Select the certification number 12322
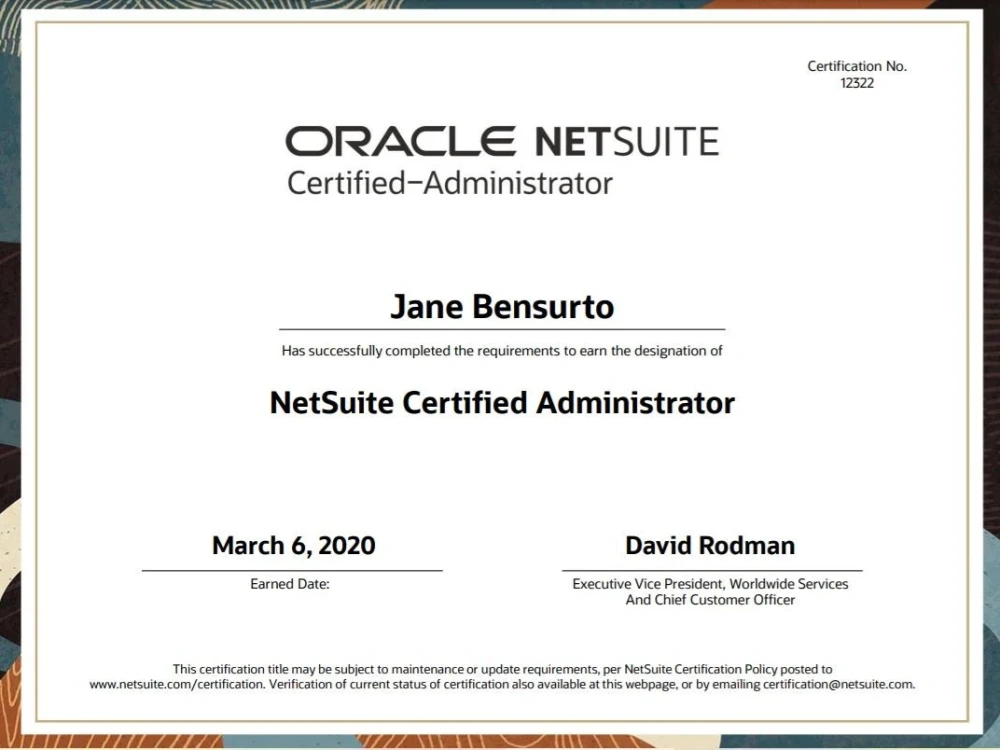This screenshot has width=1000, height=750. tap(857, 83)
